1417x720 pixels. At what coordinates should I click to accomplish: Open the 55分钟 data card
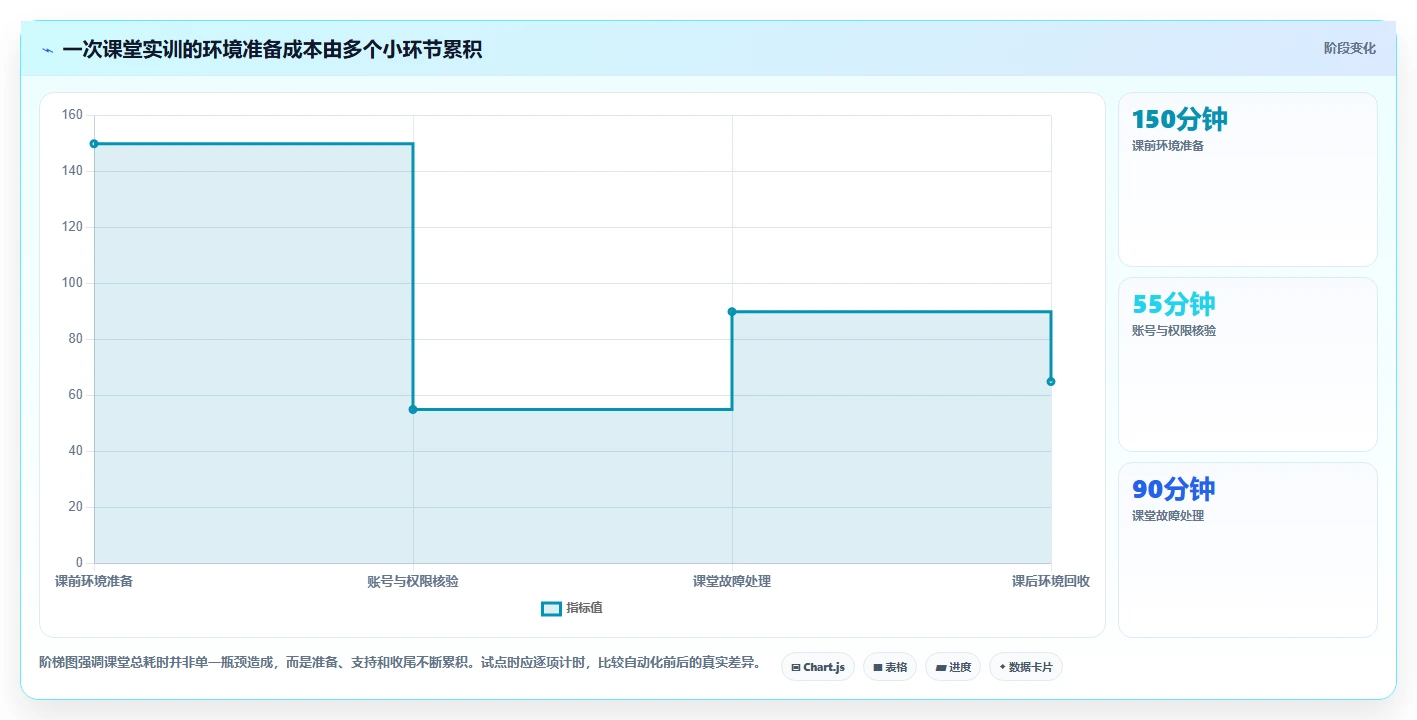(1247, 365)
